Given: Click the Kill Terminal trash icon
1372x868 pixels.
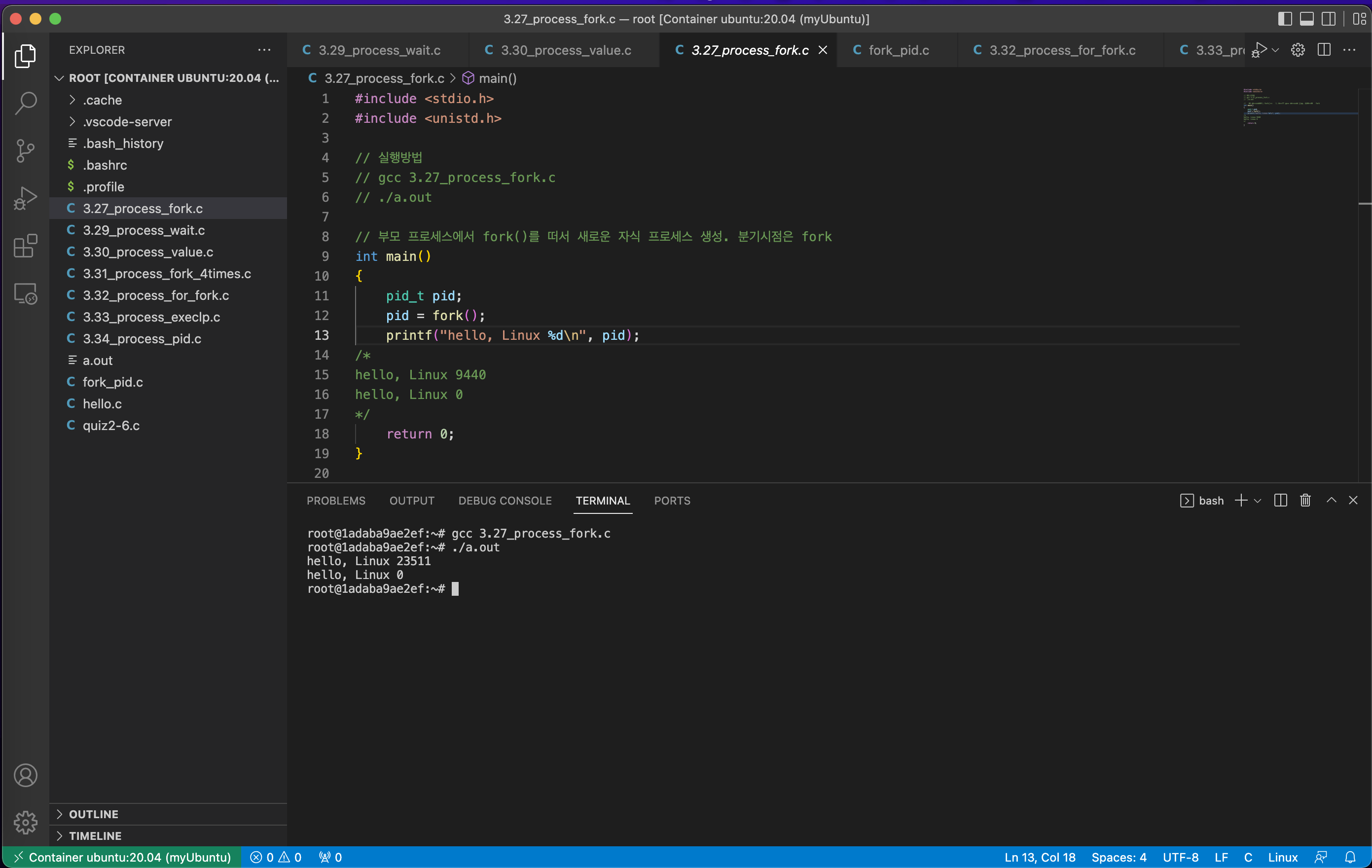Looking at the screenshot, I should tap(1305, 501).
